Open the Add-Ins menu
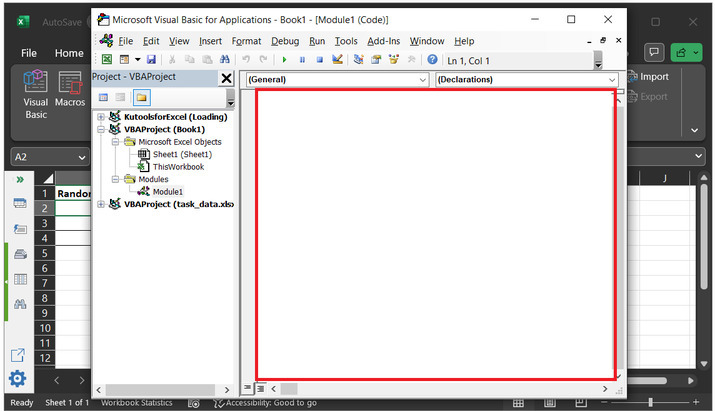 [383, 41]
